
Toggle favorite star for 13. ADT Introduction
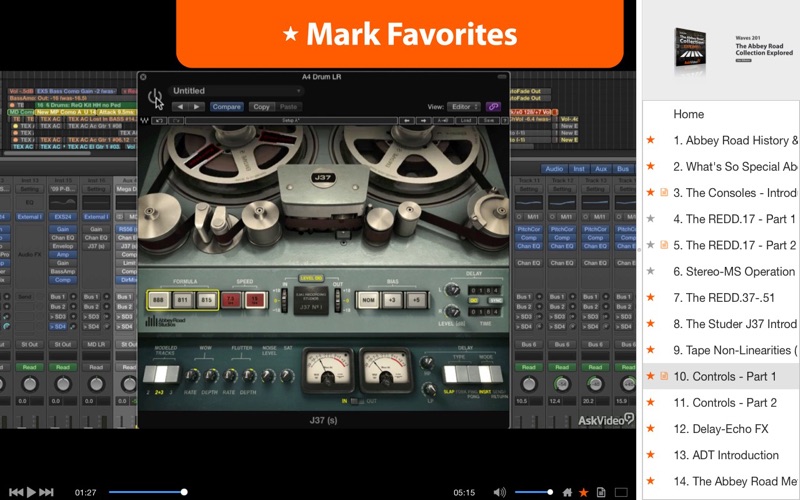pos(651,455)
